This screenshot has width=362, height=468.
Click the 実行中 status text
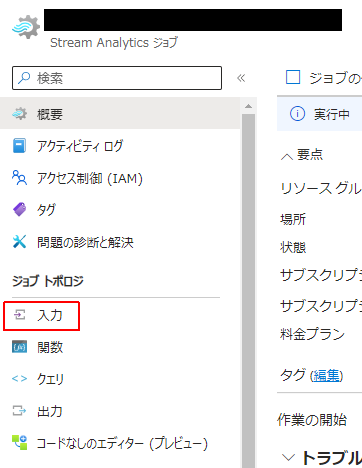[x=332, y=114]
